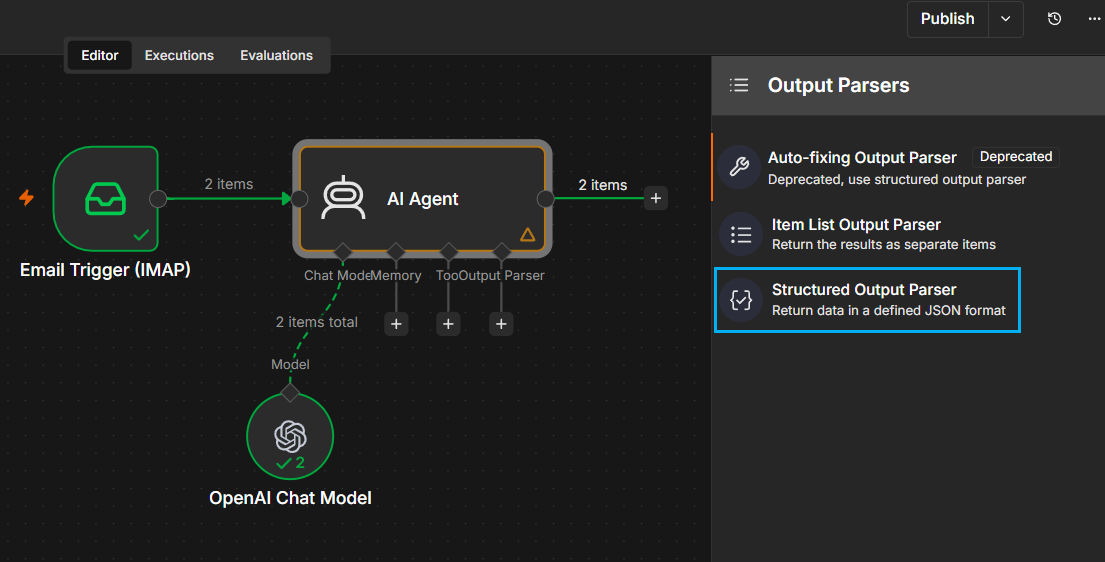Expand the Publish dropdown arrow
The image size is (1105, 562).
tap(1006, 19)
